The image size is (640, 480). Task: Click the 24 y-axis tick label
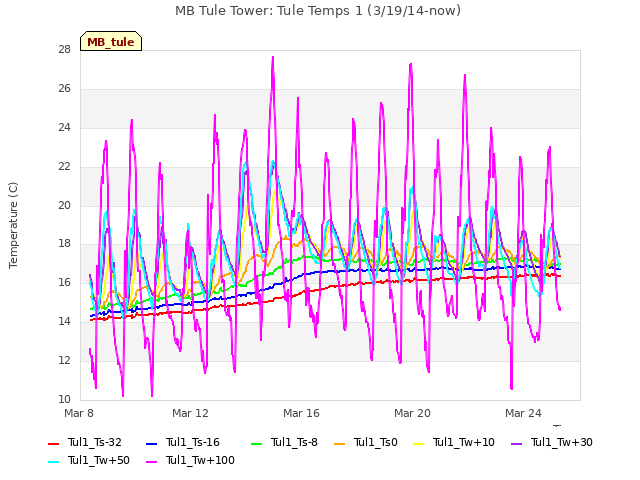[x=64, y=127]
